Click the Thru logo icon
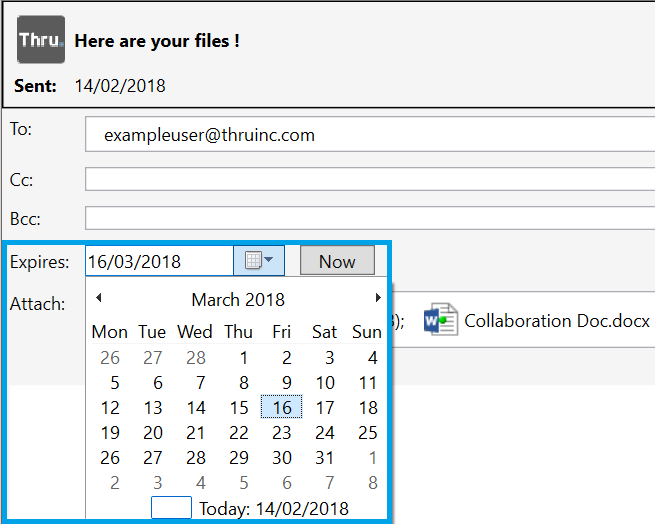 click(x=41, y=40)
